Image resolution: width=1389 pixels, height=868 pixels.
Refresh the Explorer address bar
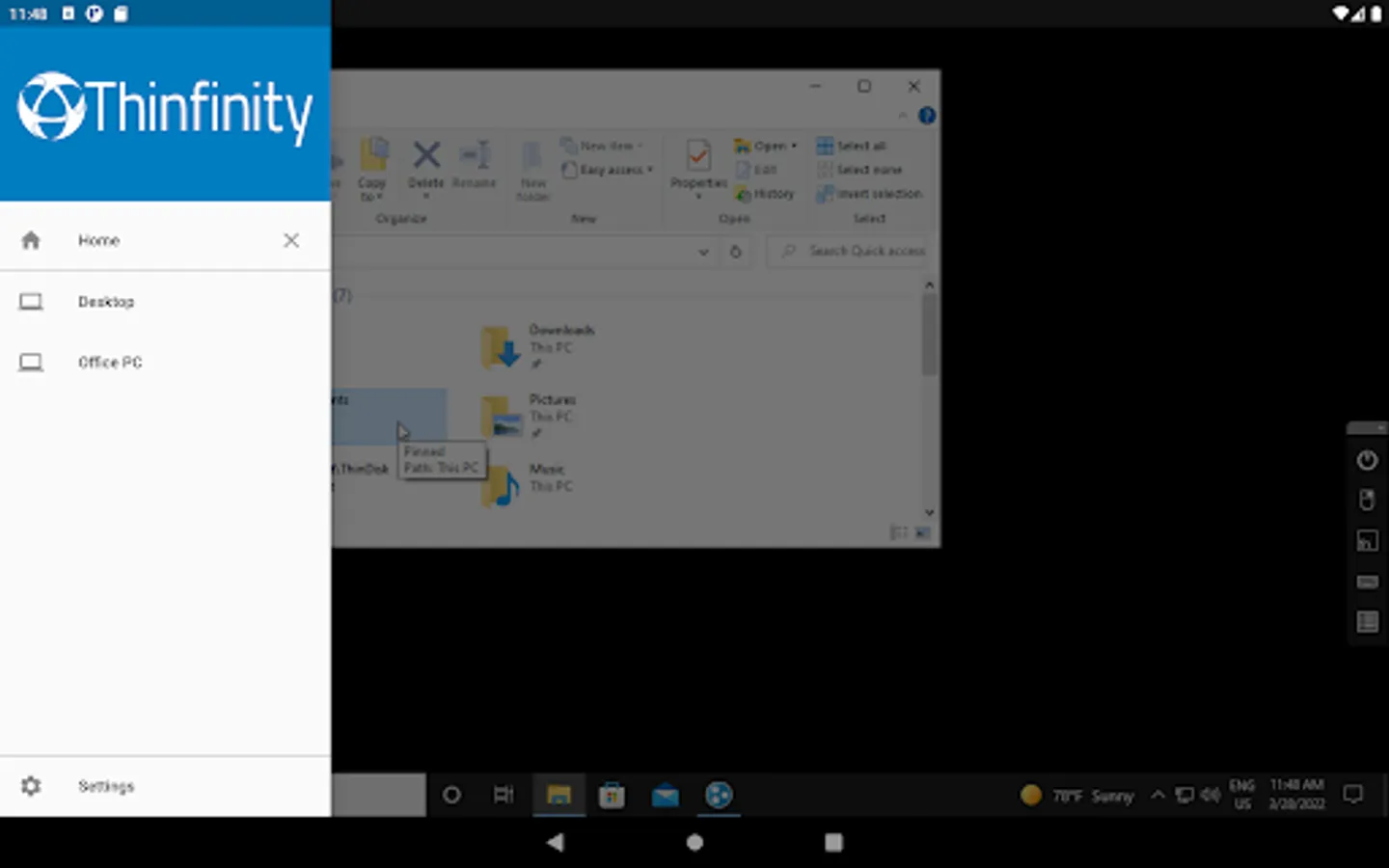tap(736, 252)
